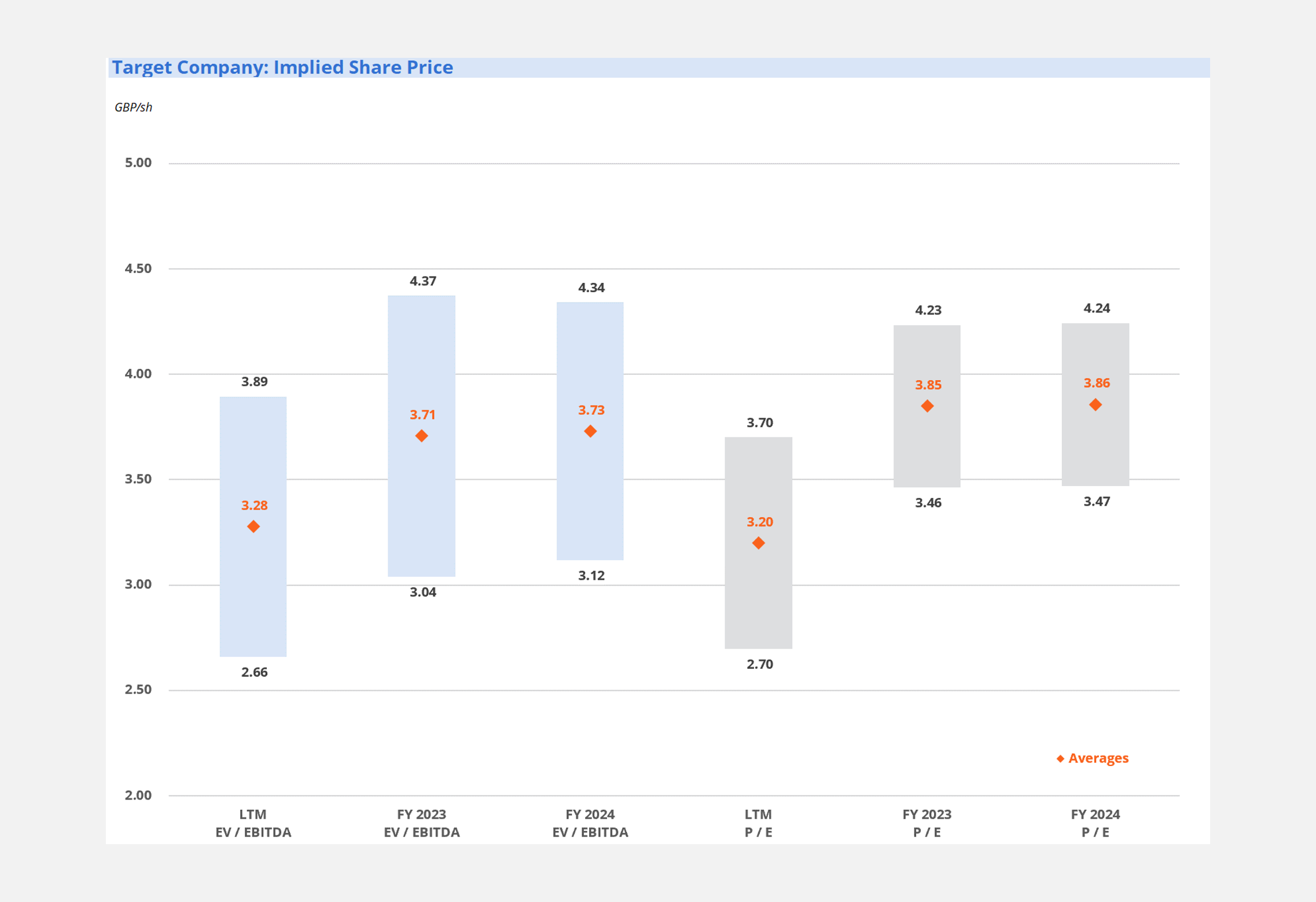Click the FY 2024 P/E average diamond

point(1095,404)
